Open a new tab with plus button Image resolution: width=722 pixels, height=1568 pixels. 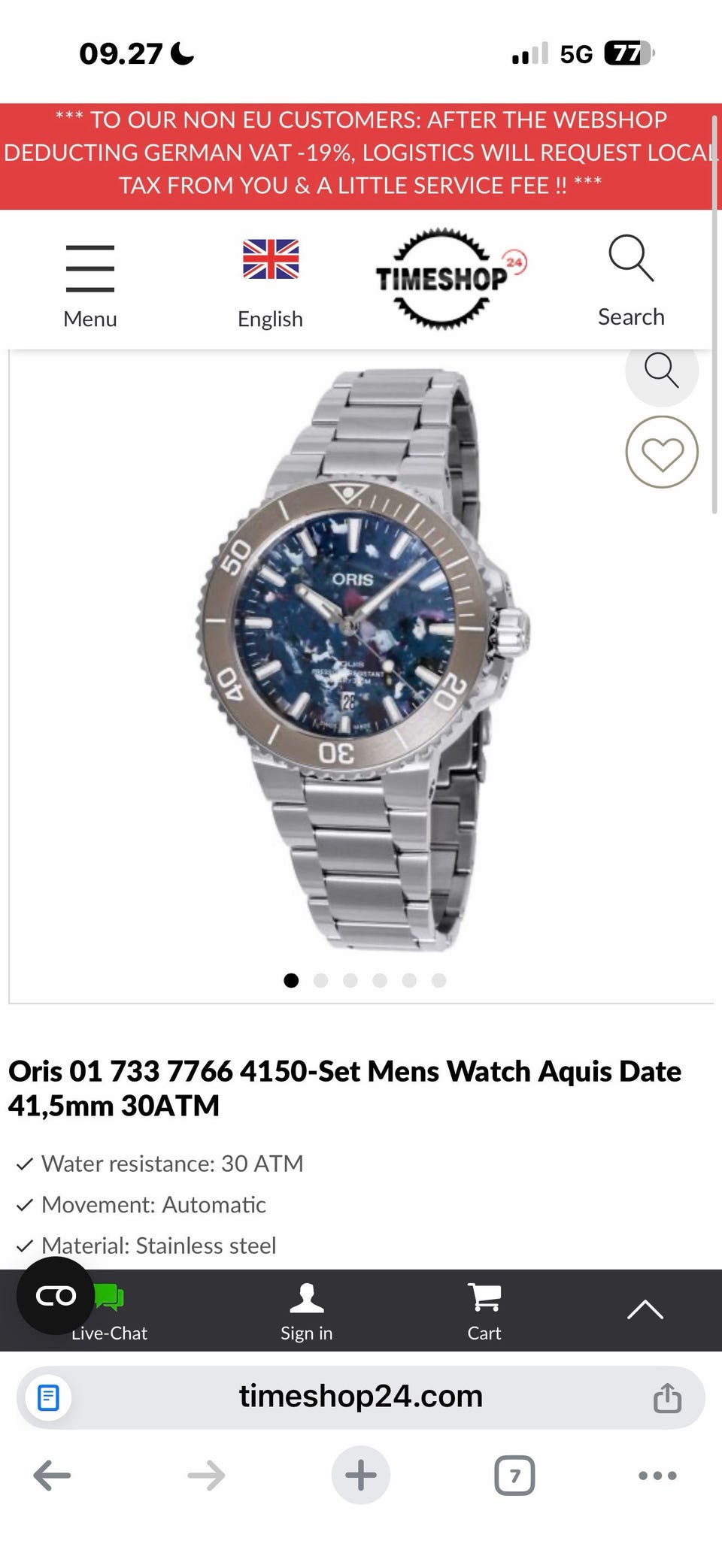click(361, 1475)
